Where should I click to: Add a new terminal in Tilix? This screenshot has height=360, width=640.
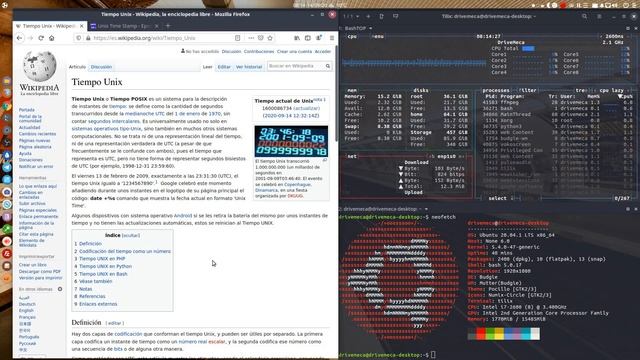pyautogui.click(x=368, y=16)
